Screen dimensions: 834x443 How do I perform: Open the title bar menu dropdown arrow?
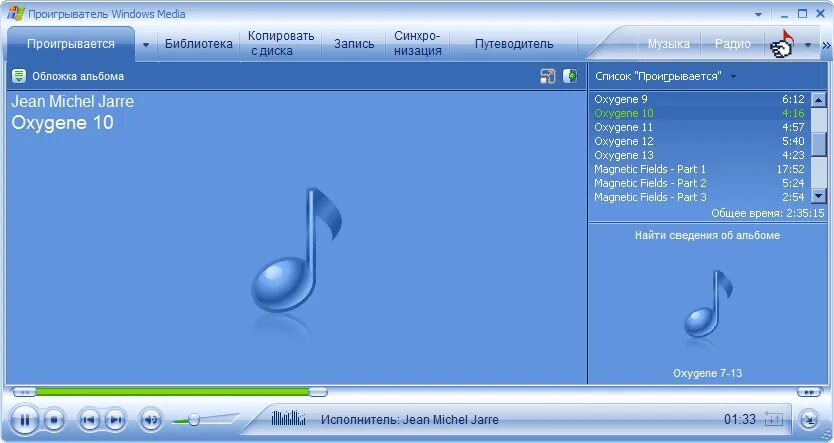758,15
